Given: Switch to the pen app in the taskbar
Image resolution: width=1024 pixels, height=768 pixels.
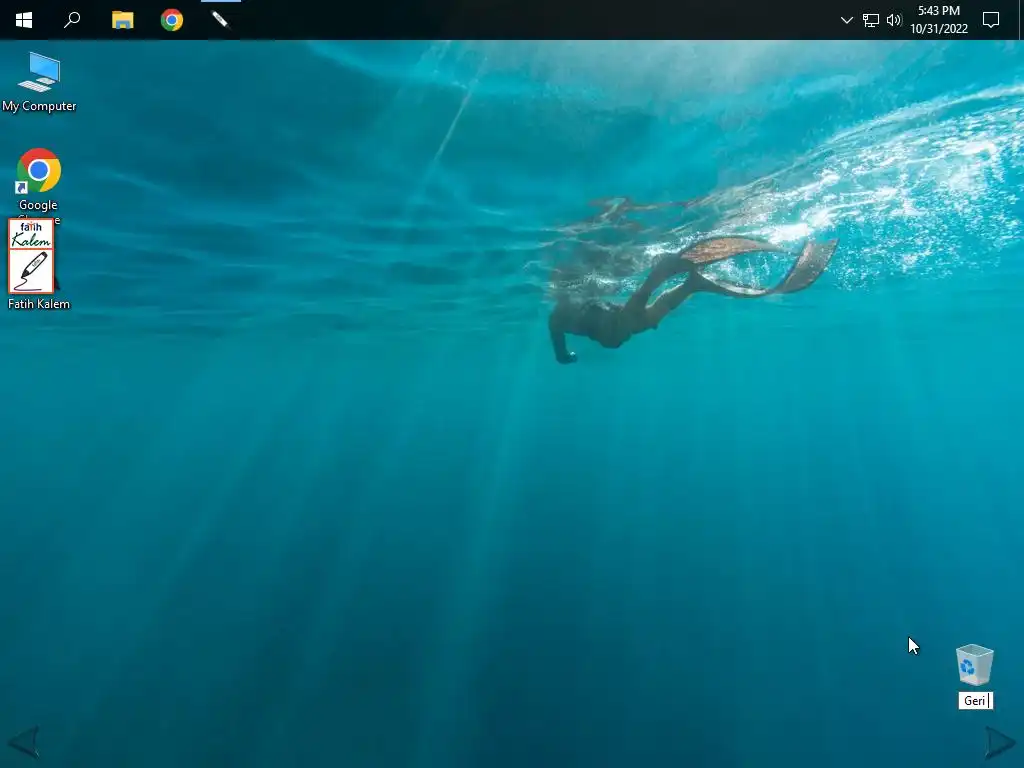Looking at the screenshot, I should [220, 20].
